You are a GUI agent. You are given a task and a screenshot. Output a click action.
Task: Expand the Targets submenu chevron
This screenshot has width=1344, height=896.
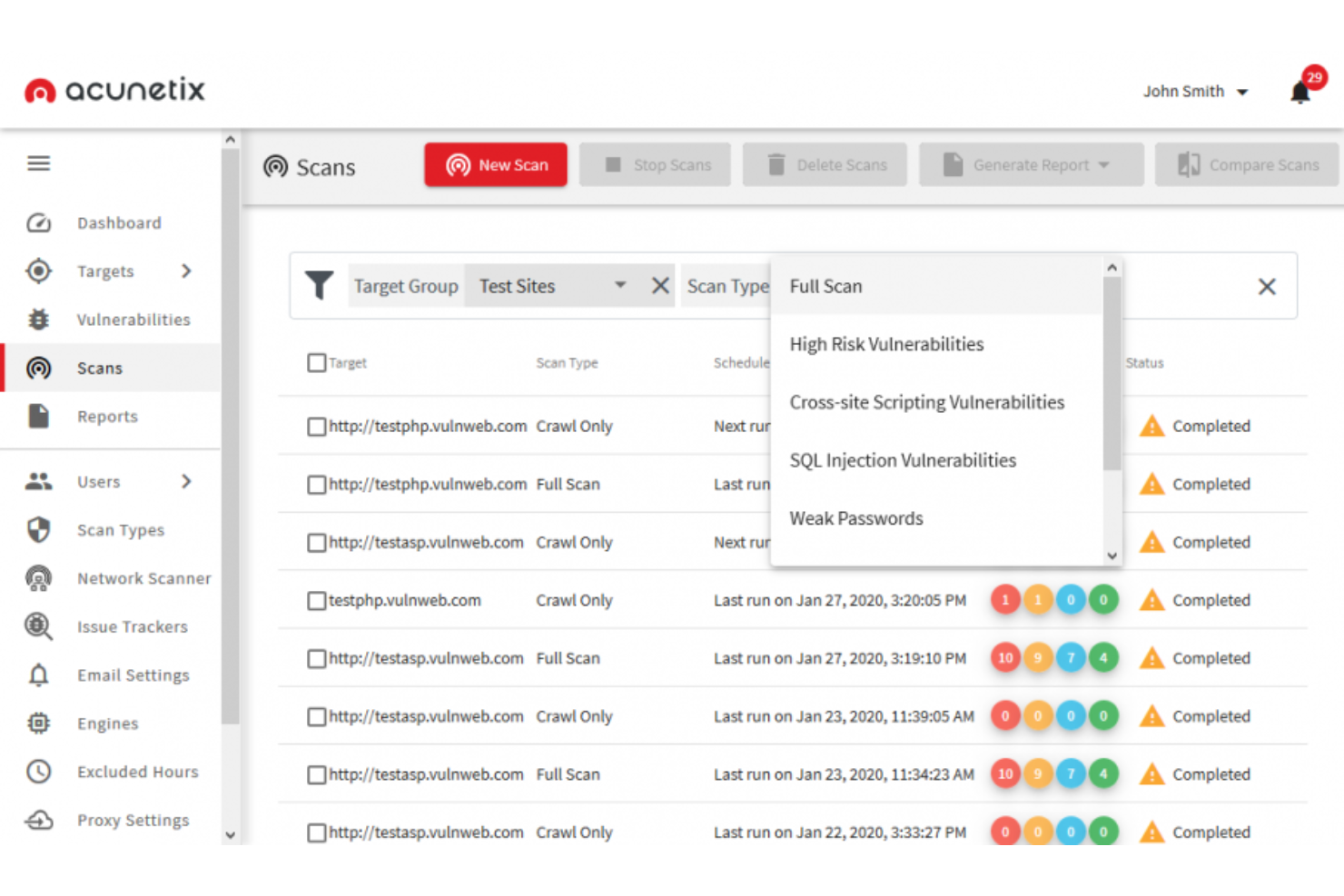(186, 271)
